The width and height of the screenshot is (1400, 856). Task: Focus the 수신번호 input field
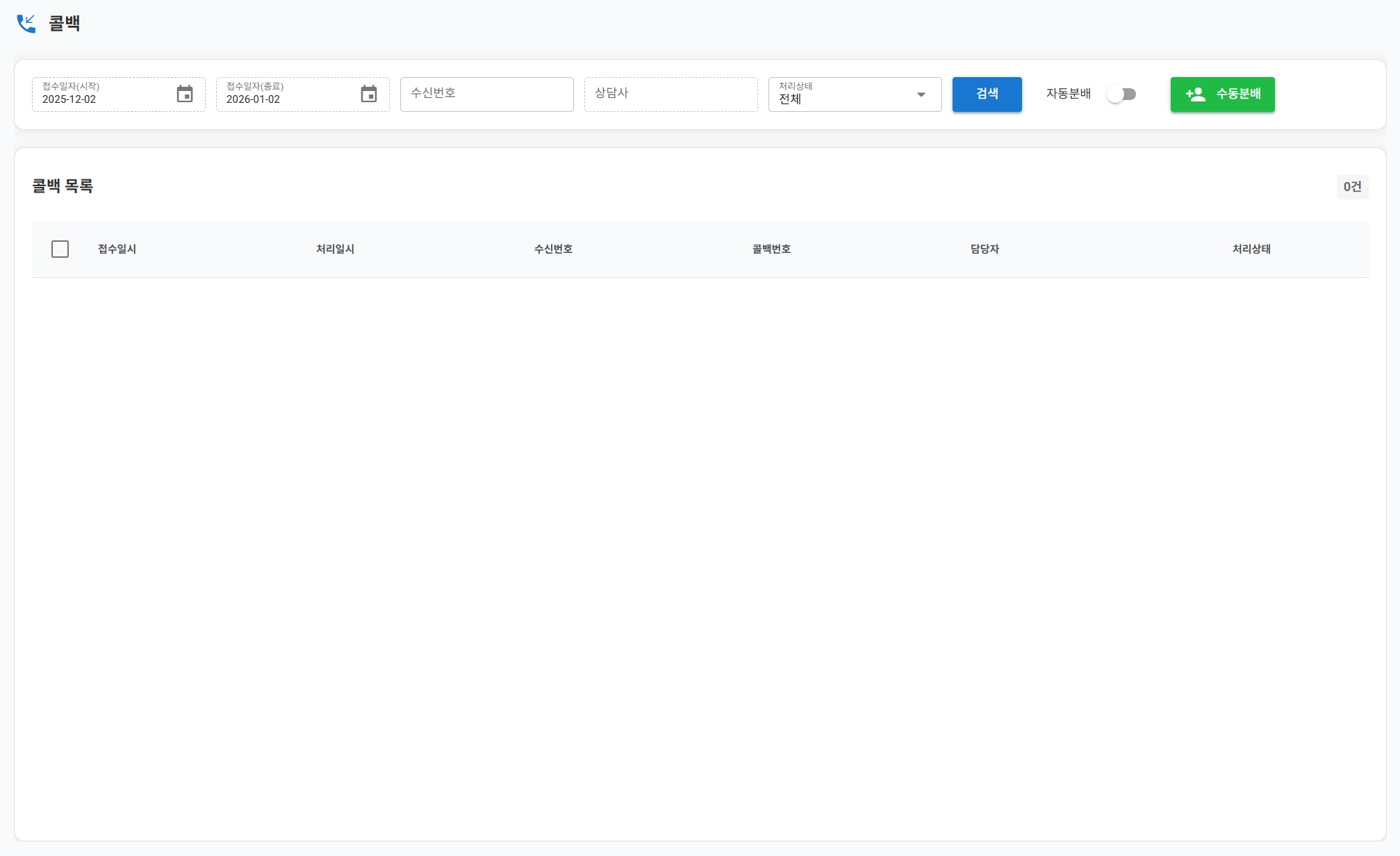(x=486, y=94)
